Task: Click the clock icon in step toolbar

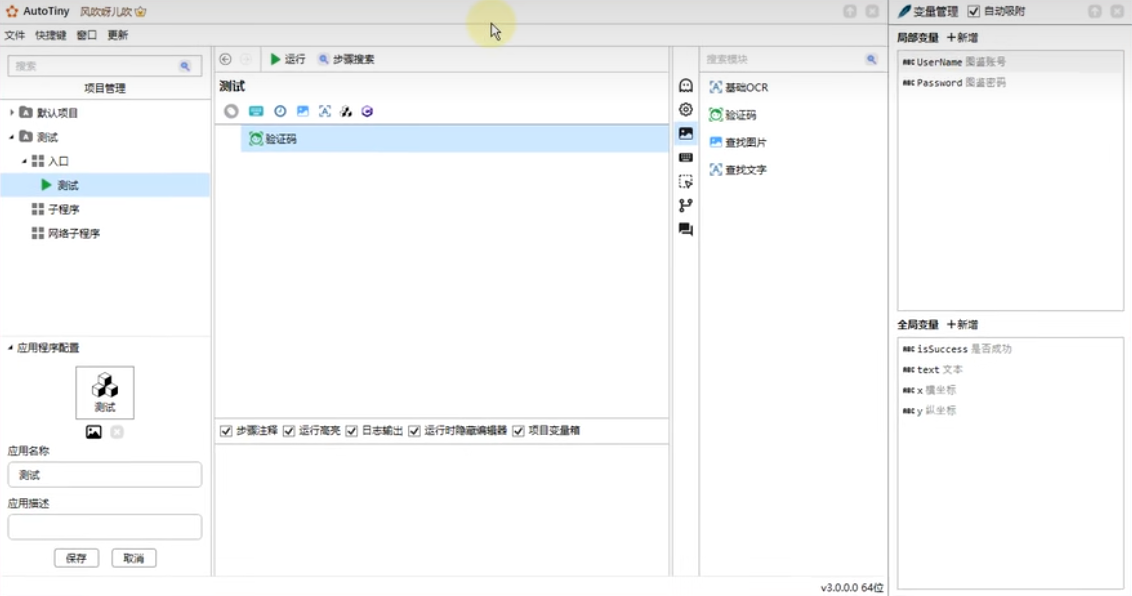Action: click(280, 111)
